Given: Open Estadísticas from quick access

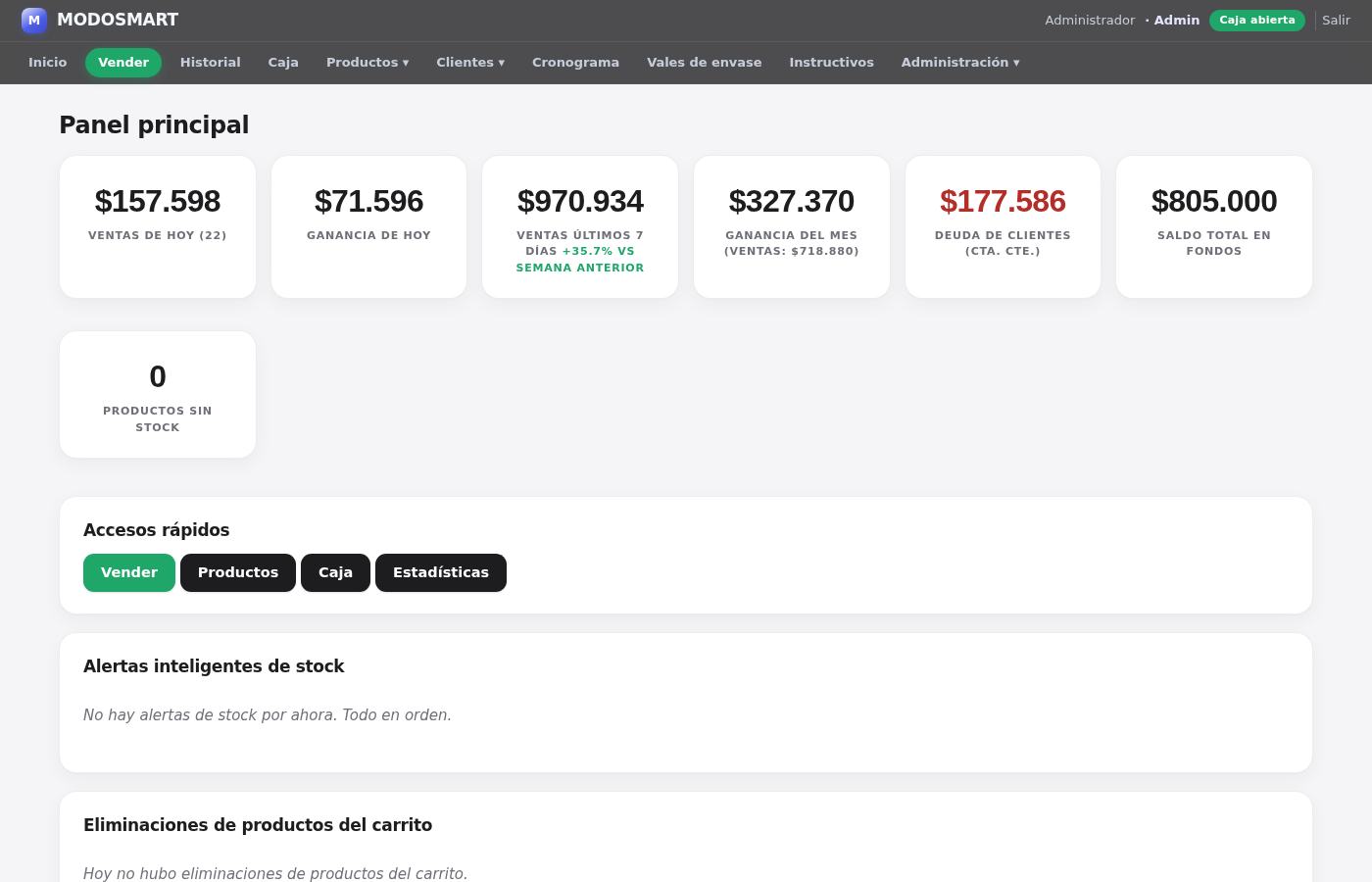Looking at the screenshot, I should (441, 573).
